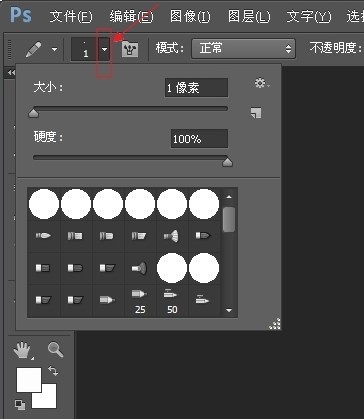Open the brush picker gear menu

(x=262, y=83)
